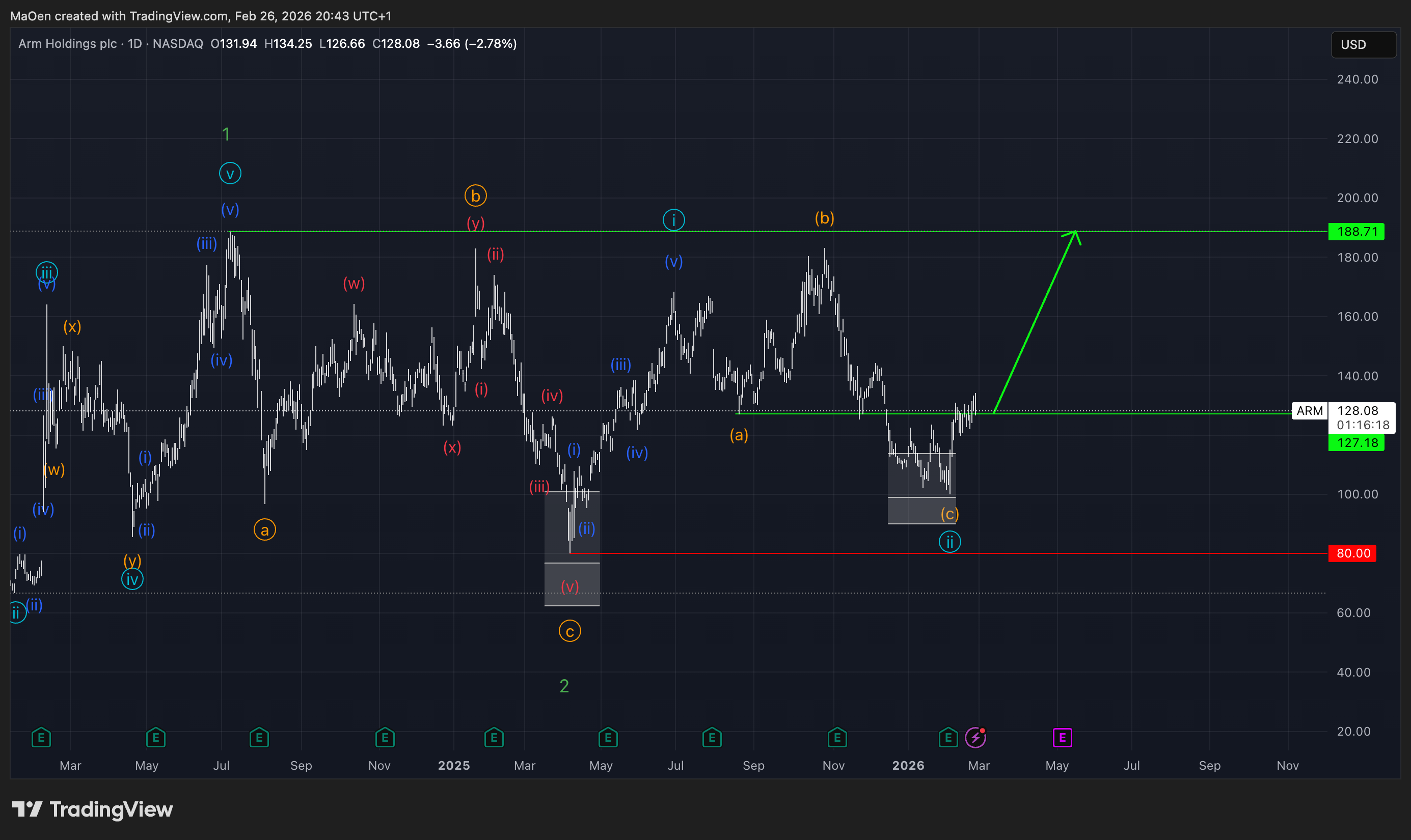Click the purple lightning bolt event icon
Screen dimensions: 1411x840
pyautogui.click(x=975, y=738)
